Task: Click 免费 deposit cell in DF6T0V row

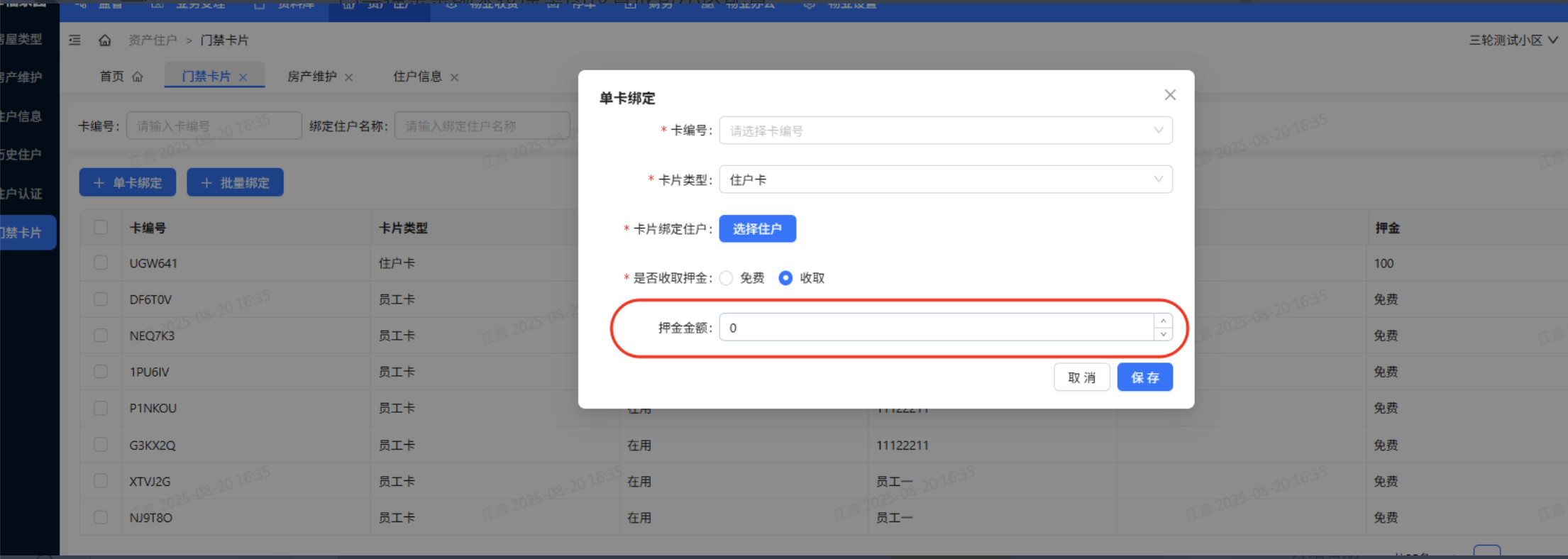Action: [x=1386, y=299]
